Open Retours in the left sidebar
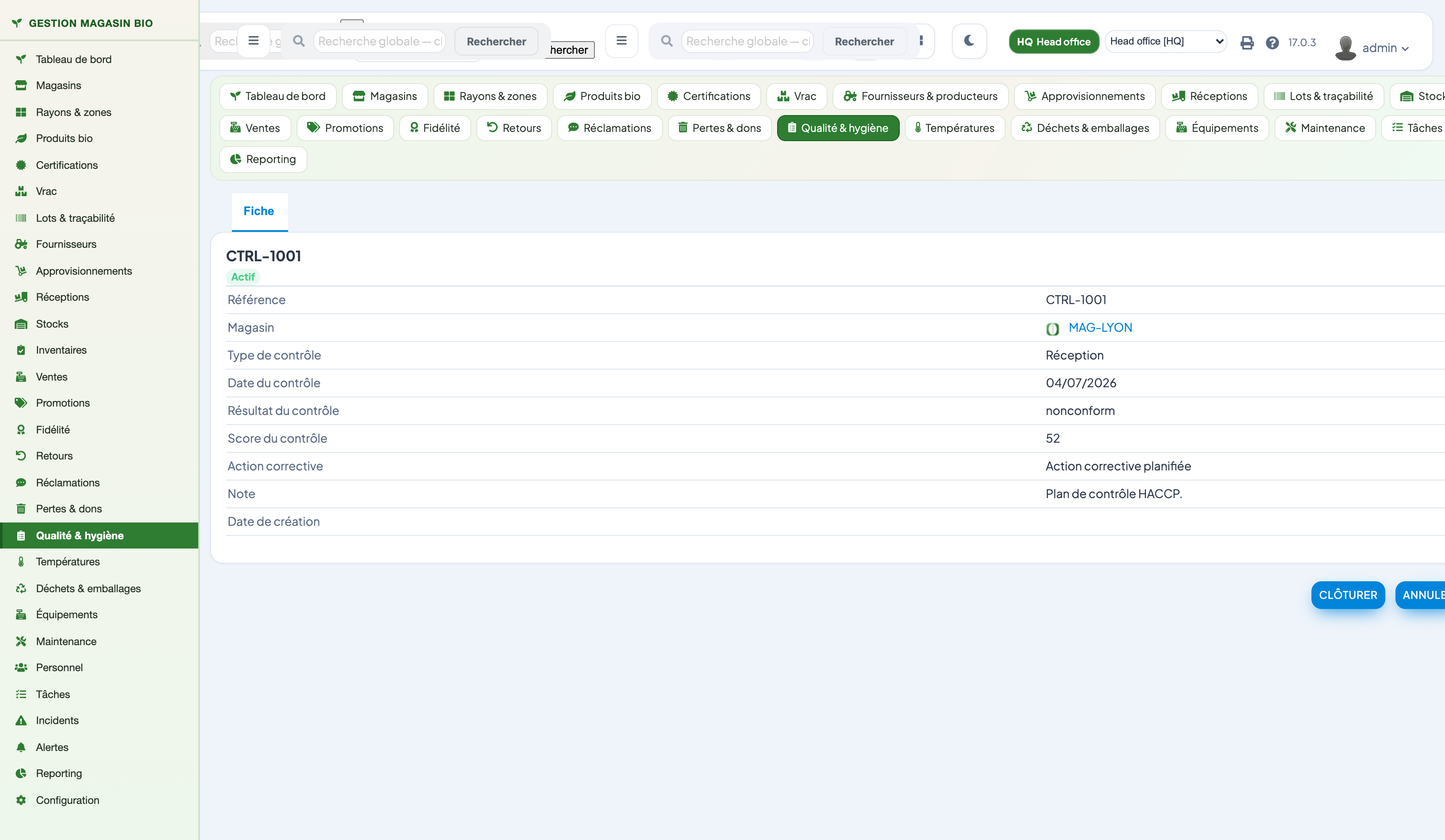Viewport: 1445px width, 840px height. [99, 456]
